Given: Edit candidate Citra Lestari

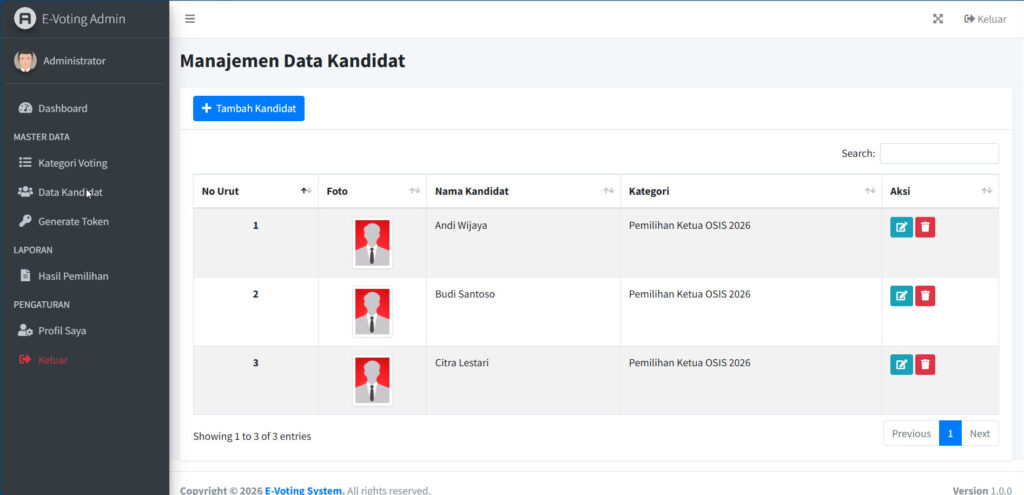Looking at the screenshot, I should click(901, 364).
